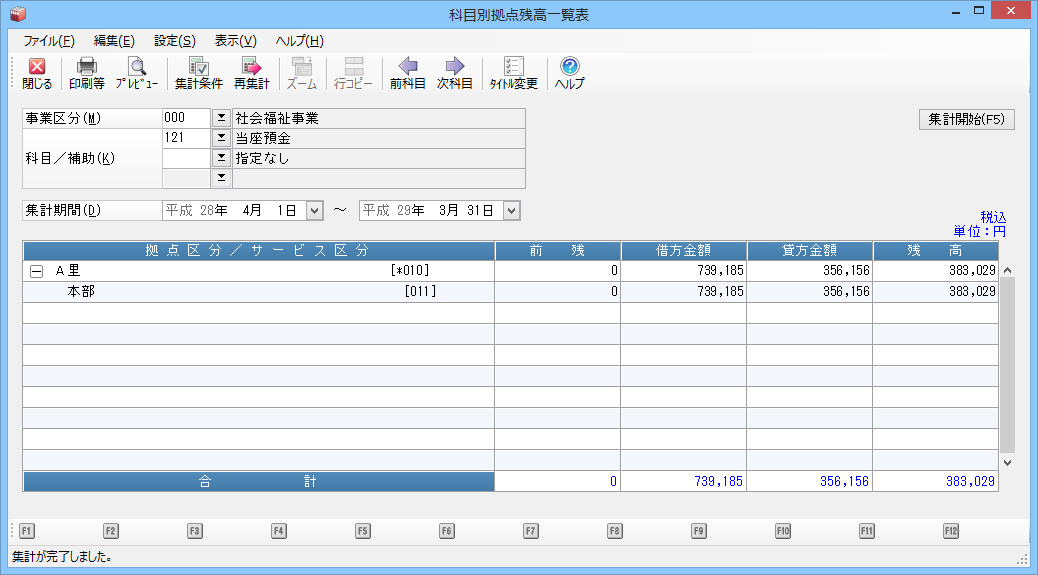Go to 前科目 previous account
This screenshot has height=575, width=1038.
point(407,74)
